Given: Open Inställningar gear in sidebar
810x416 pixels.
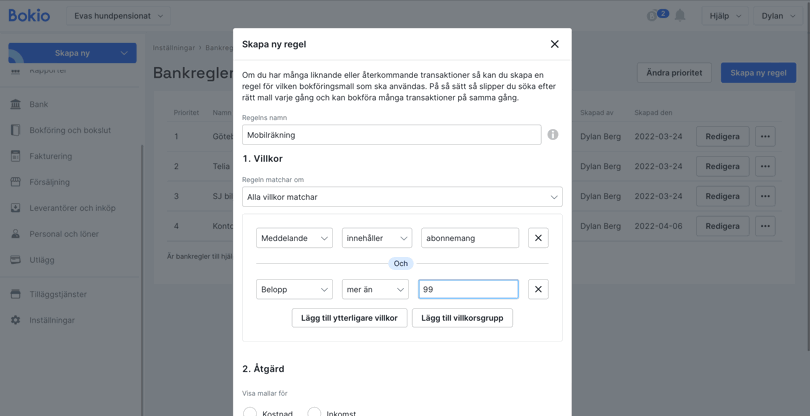Looking at the screenshot, I should (x=15, y=320).
